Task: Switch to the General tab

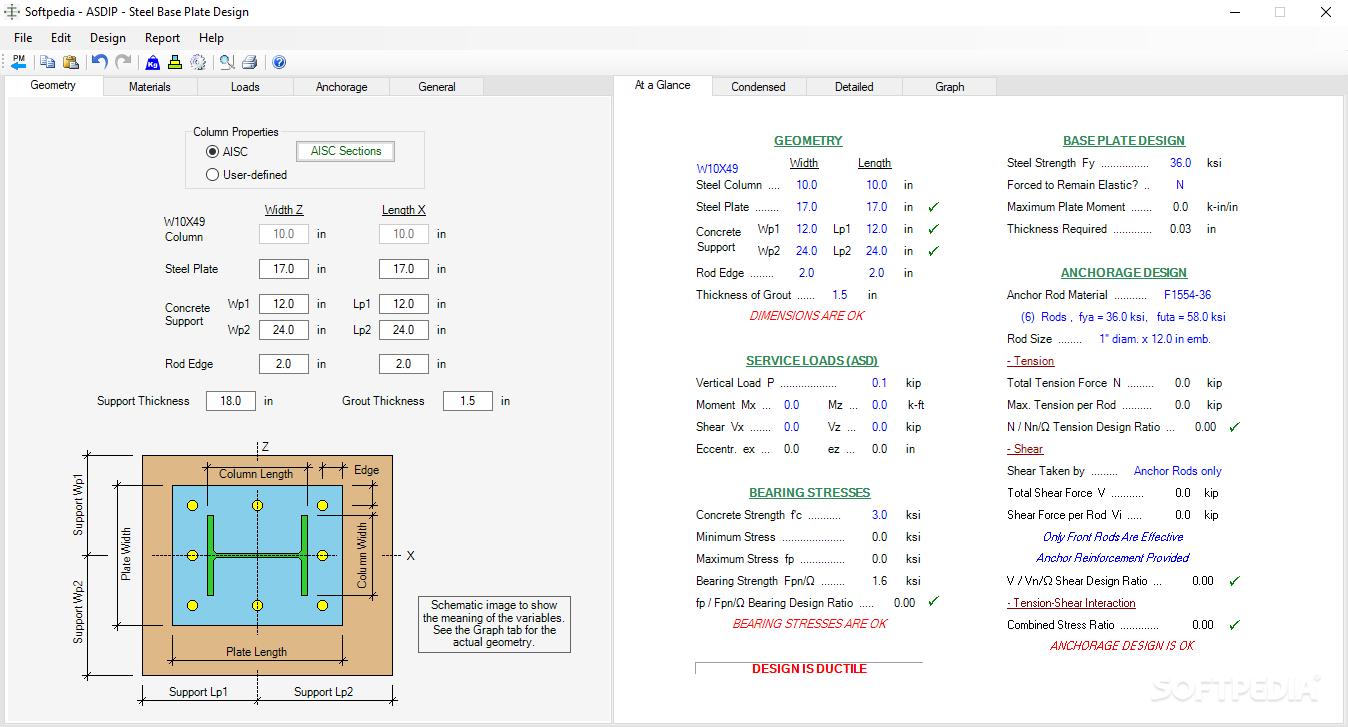Action: [x=437, y=87]
